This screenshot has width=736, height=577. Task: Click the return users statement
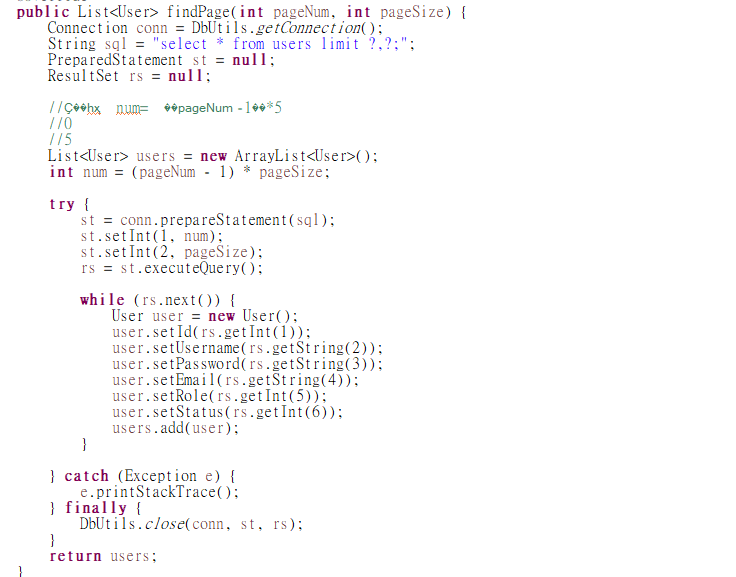[x=103, y=556]
